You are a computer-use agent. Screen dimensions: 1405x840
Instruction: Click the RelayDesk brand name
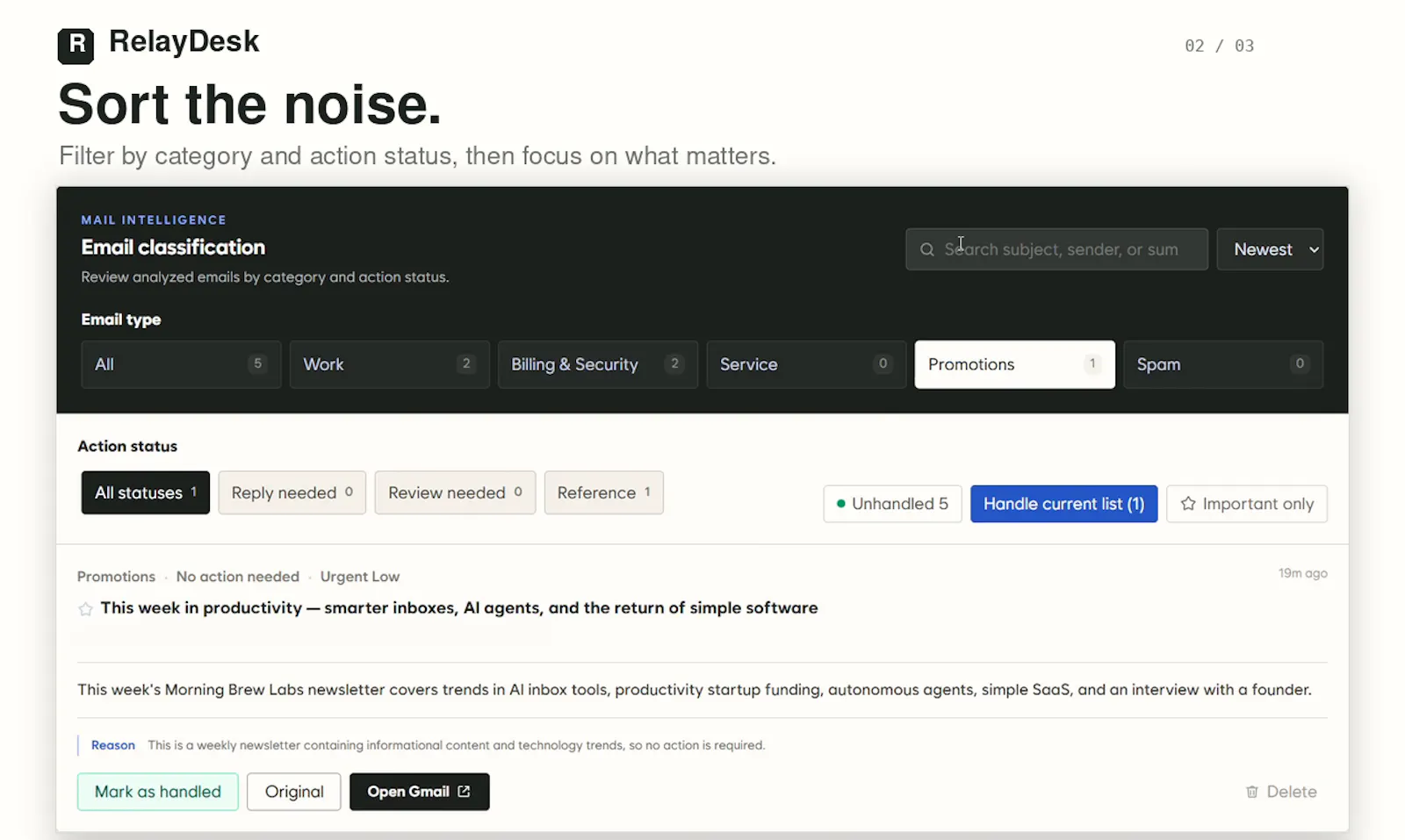(184, 41)
